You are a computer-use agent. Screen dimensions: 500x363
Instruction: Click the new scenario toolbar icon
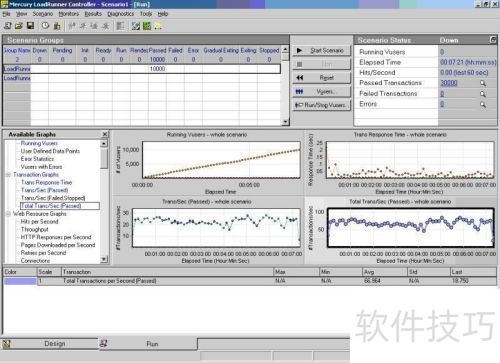click(7, 26)
